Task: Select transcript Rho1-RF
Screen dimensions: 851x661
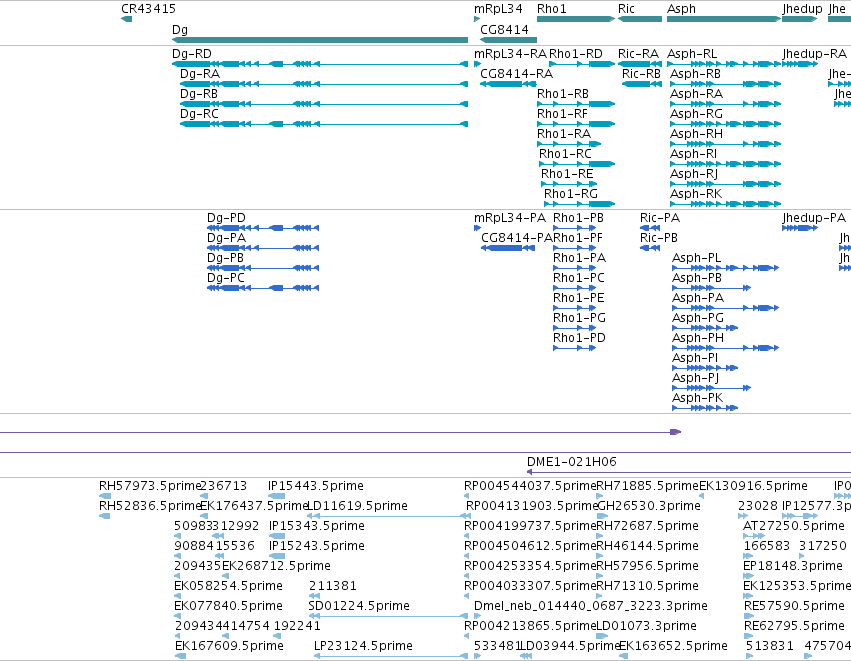Action: click(x=576, y=124)
